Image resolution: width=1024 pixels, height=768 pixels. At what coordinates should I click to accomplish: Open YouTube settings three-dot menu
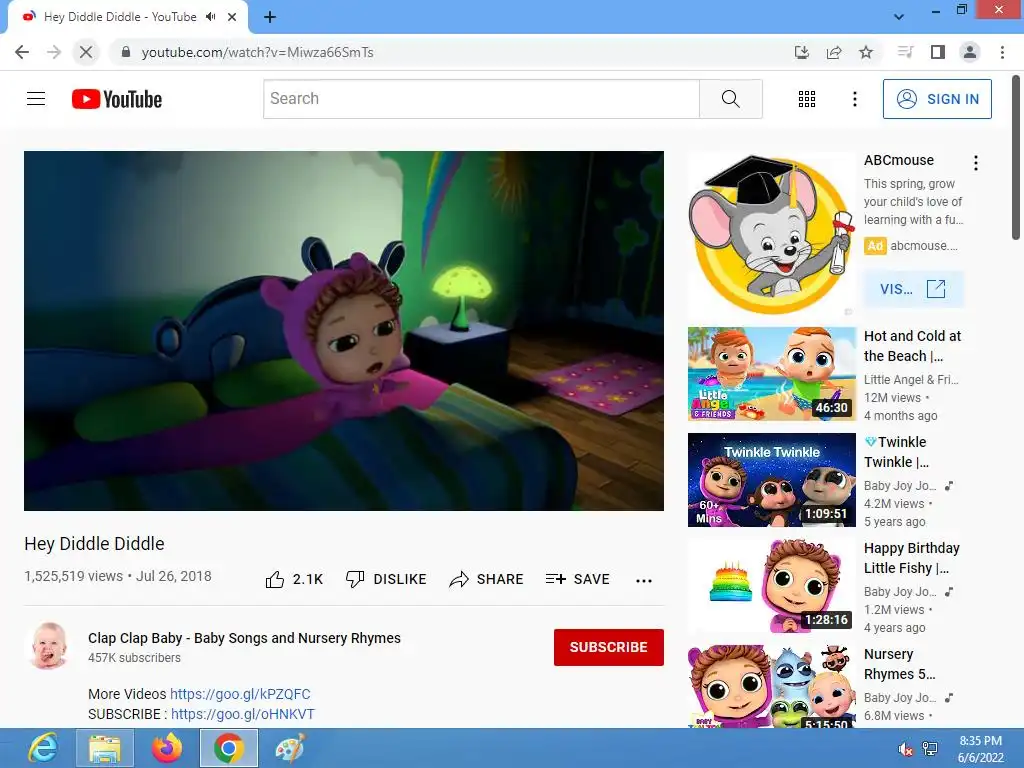point(854,99)
